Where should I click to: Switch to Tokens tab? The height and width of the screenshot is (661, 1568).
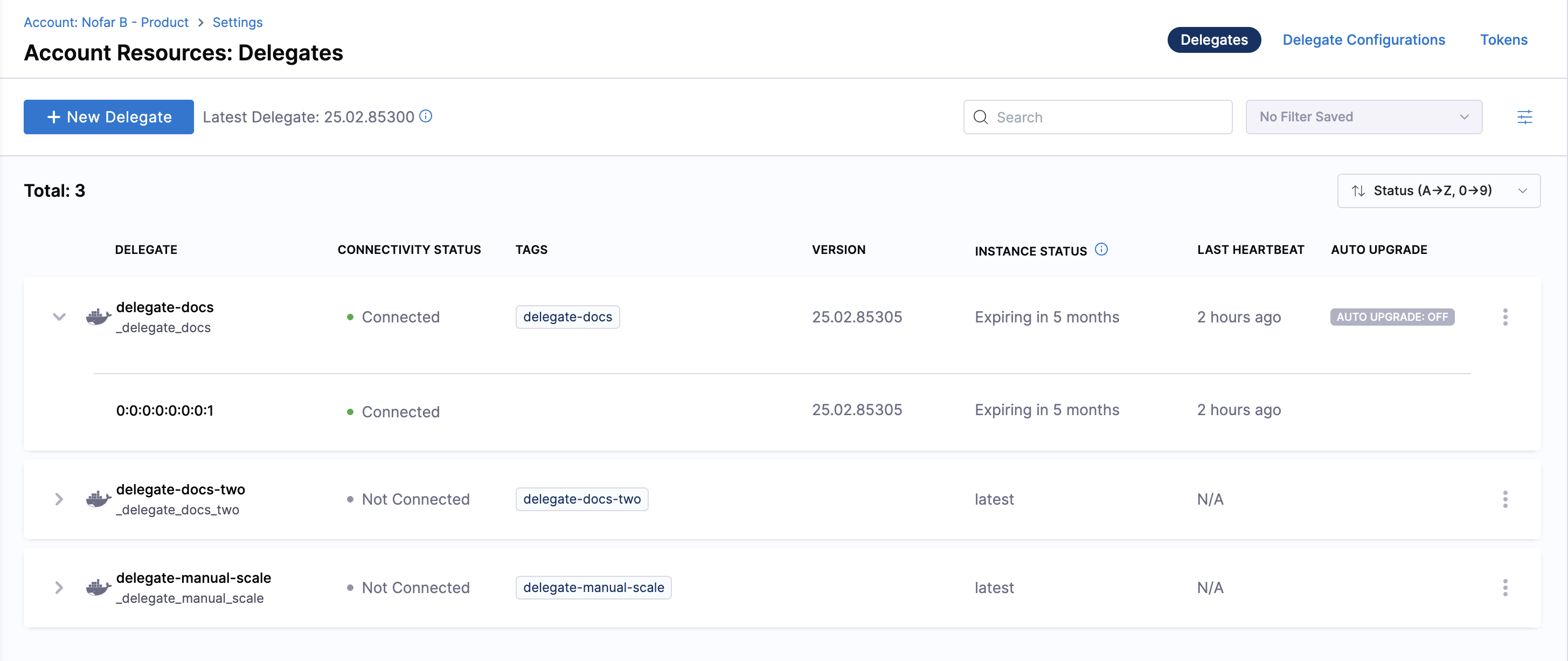coord(1503,39)
